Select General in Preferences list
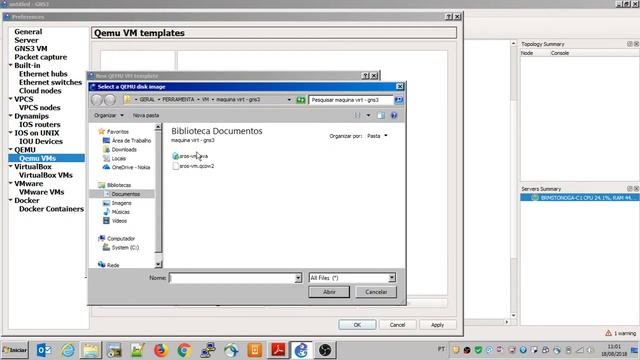Image resolution: width=640 pixels, height=360 pixels. pyautogui.click(x=28, y=31)
